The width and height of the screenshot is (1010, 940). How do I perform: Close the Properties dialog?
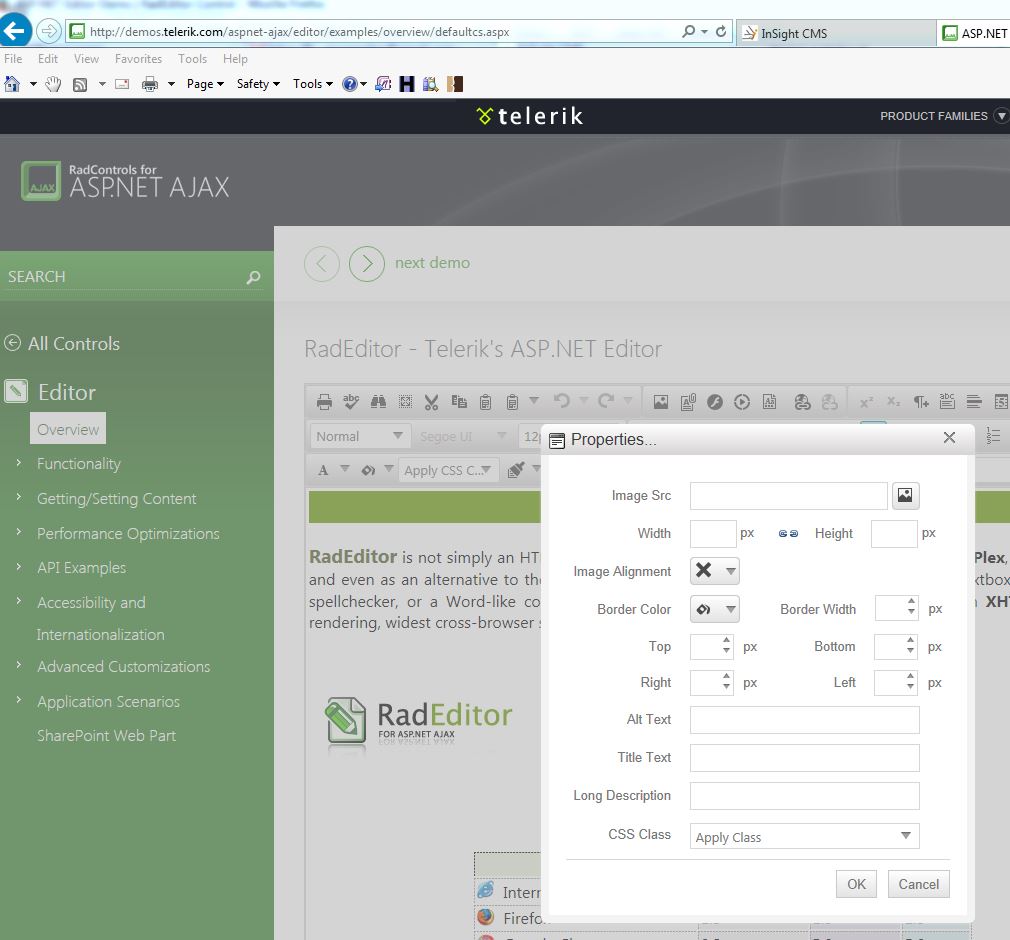tap(949, 438)
